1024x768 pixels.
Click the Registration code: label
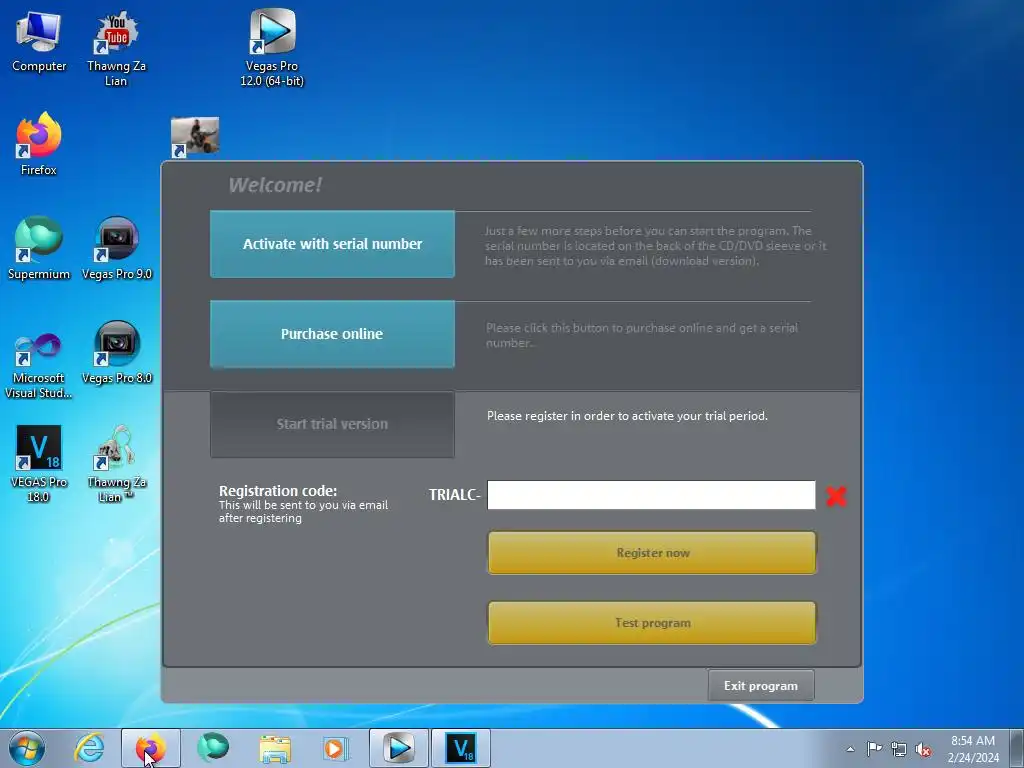(x=278, y=490)
